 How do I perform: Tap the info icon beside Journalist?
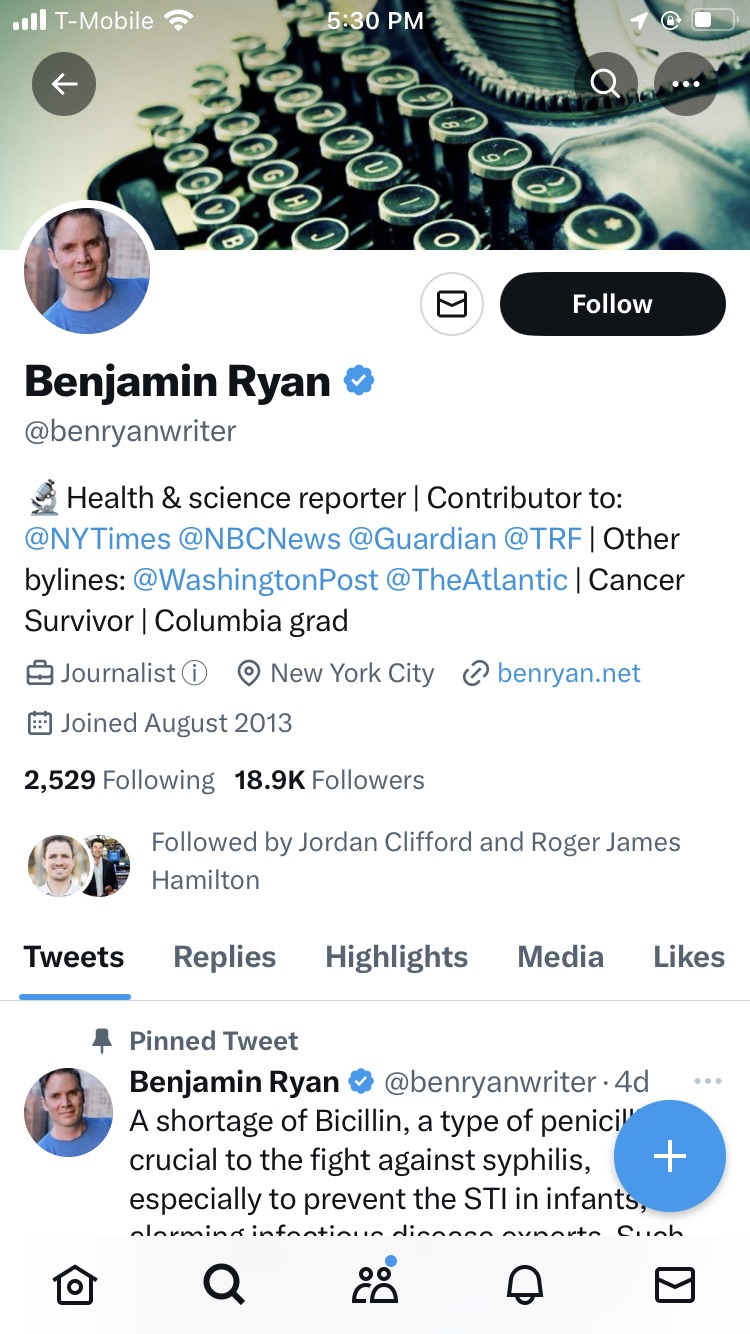195,674
